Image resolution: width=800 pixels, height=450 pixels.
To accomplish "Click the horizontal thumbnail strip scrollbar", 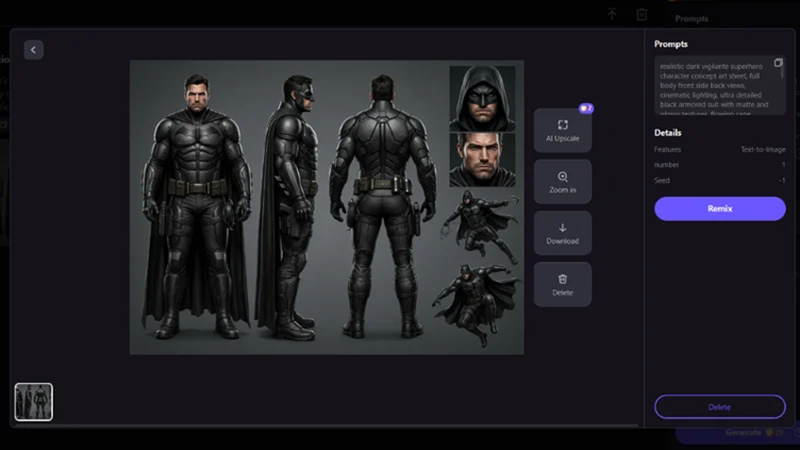I will (327, 425).
